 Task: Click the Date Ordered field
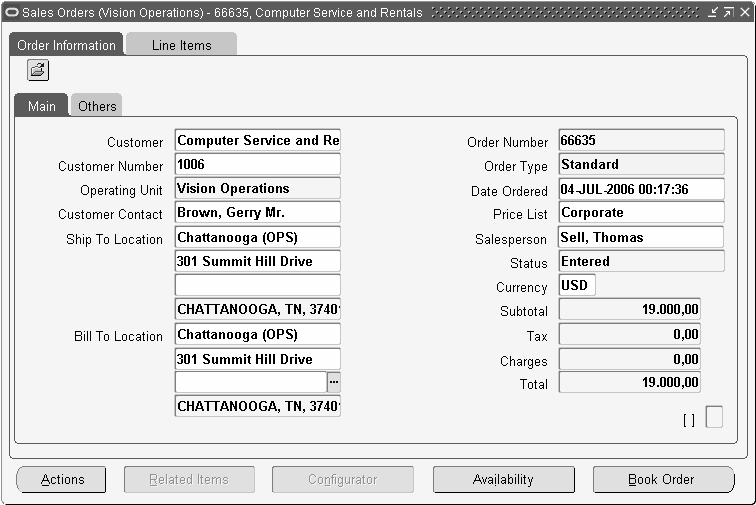click(x=642, y=189)
